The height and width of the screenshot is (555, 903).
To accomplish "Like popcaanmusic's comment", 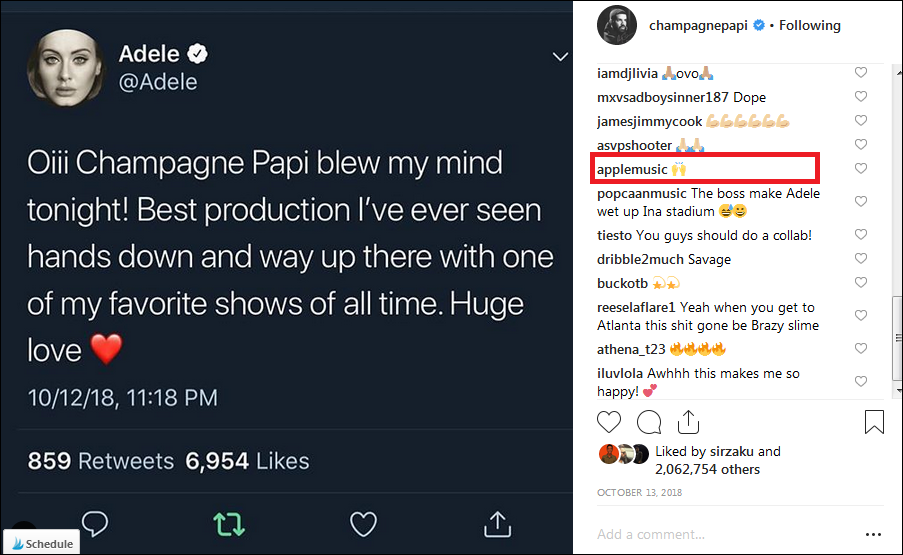I will [860, 202].
